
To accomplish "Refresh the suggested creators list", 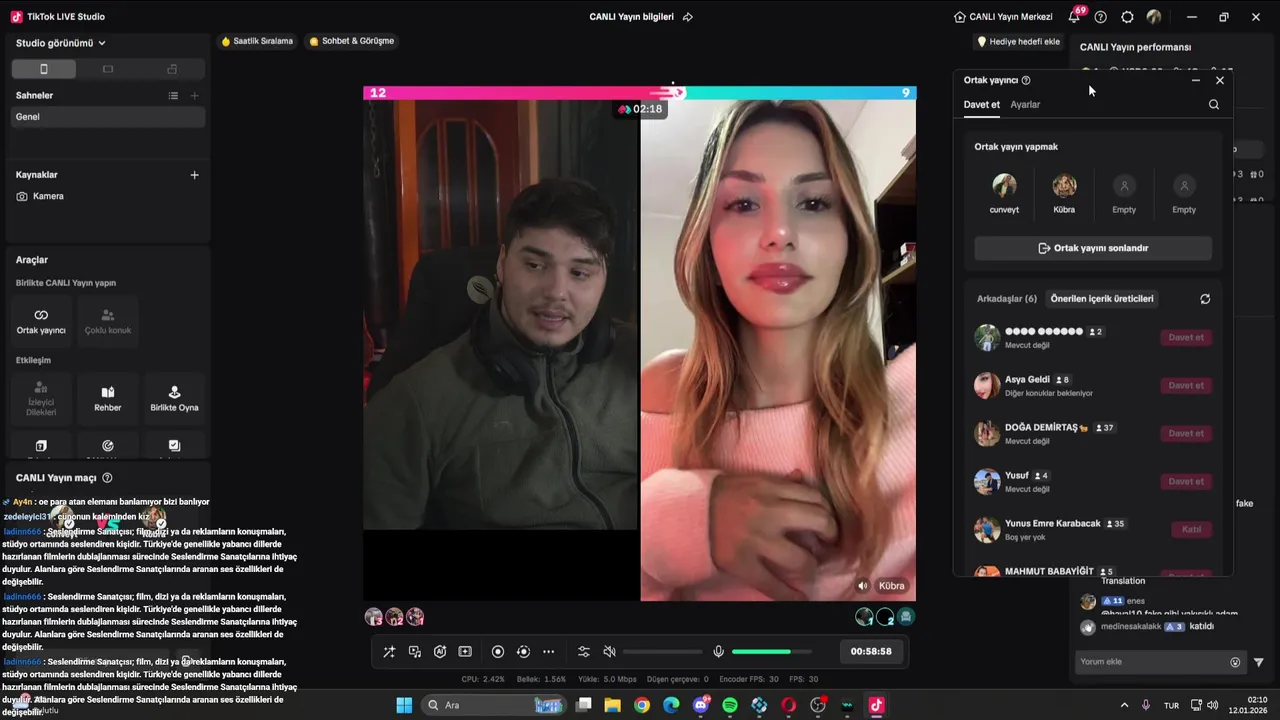I will point(1205,299).
